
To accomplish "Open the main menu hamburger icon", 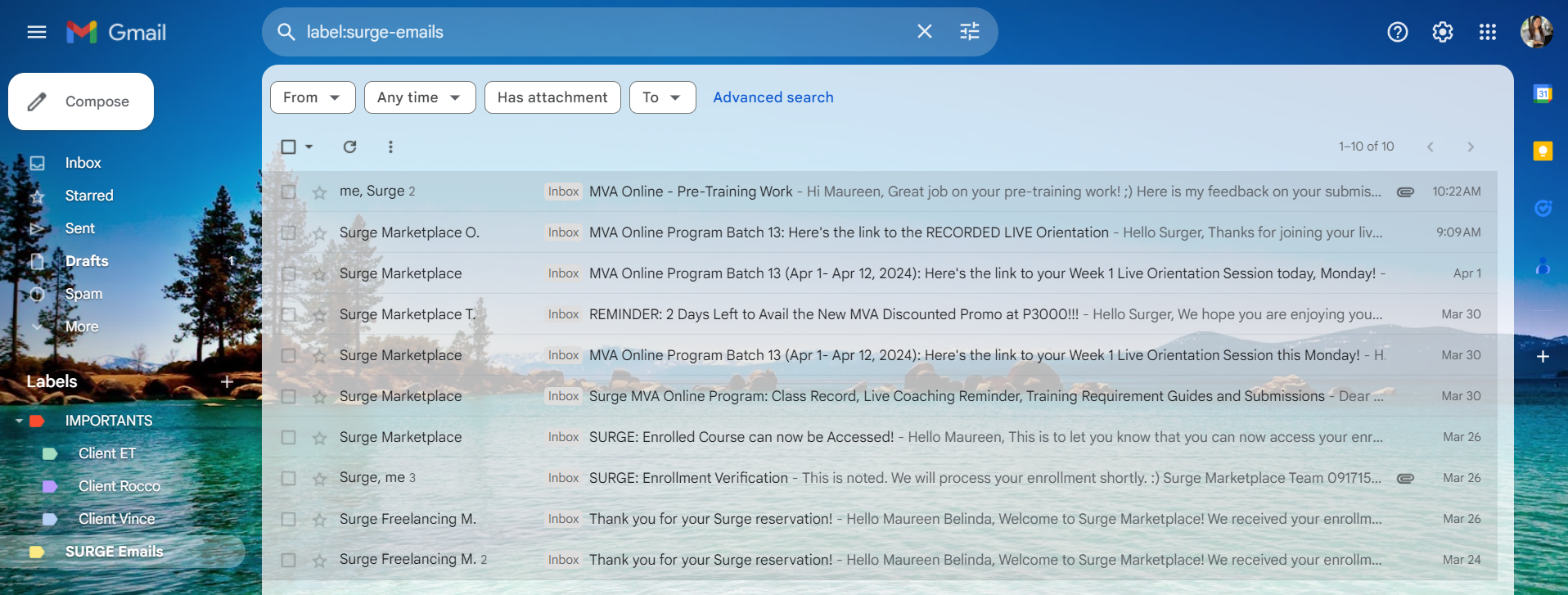I will 37,32.
